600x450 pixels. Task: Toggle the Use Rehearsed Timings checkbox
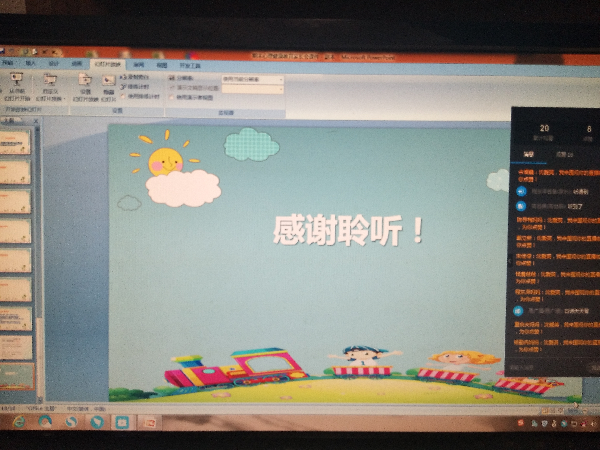123,96
